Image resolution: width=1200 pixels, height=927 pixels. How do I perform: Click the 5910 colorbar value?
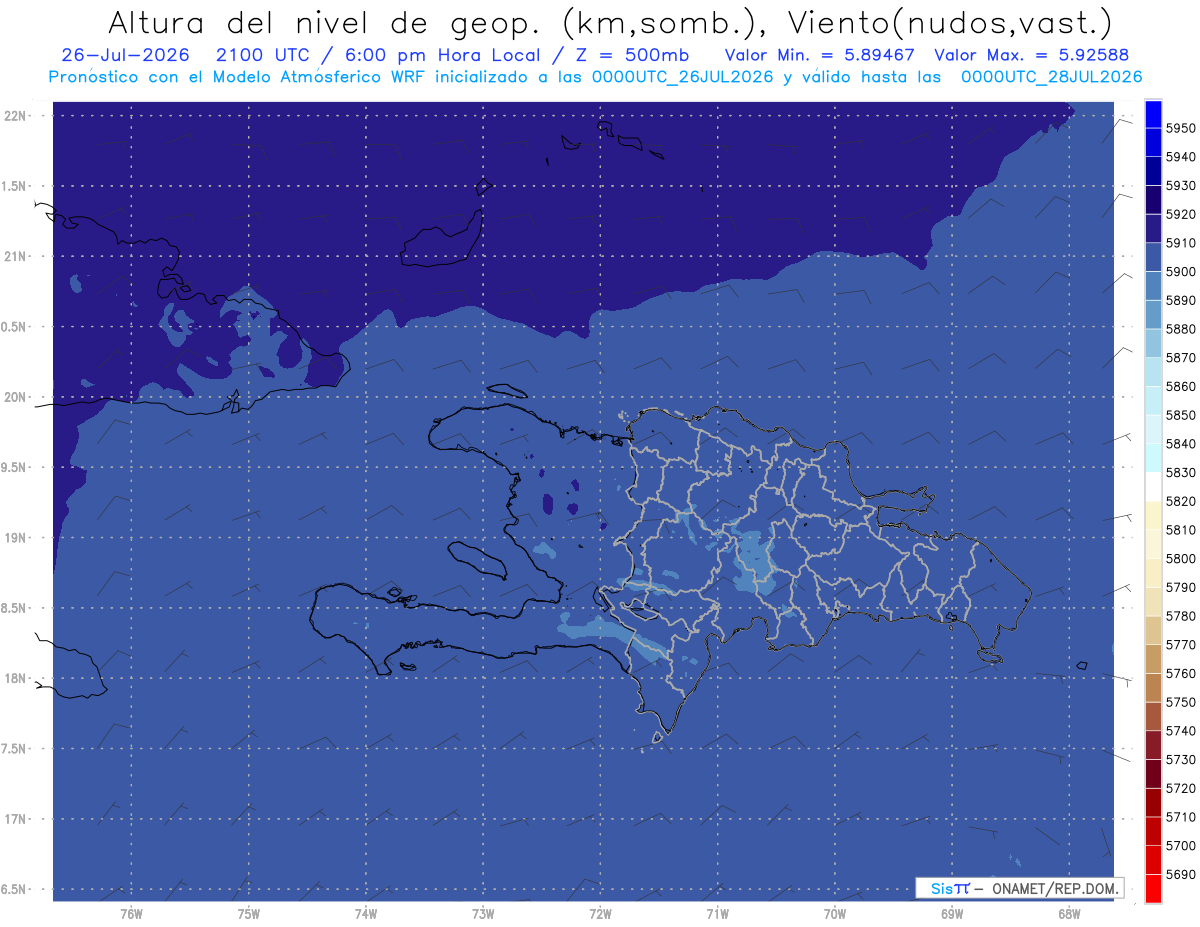[1181, 243]
